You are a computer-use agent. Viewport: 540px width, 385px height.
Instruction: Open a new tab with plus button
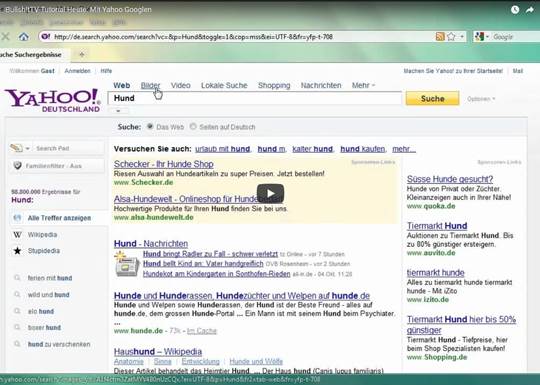[x=82, y=54]
